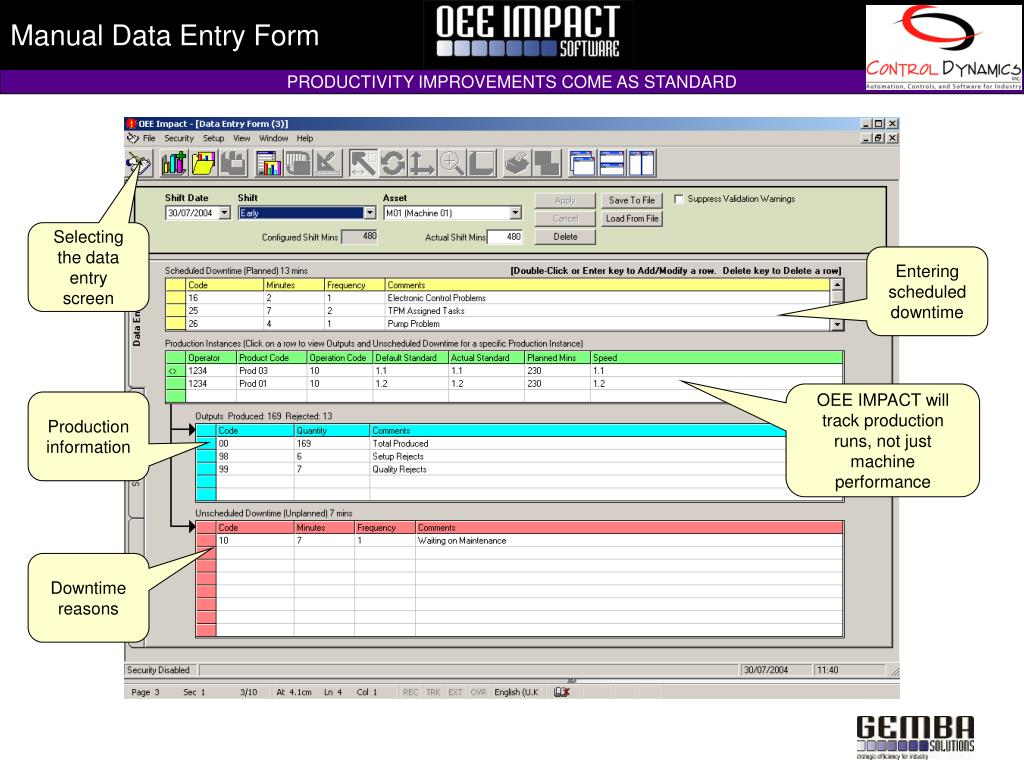
Task: Open the Window menu
Action: pos(273,138)
